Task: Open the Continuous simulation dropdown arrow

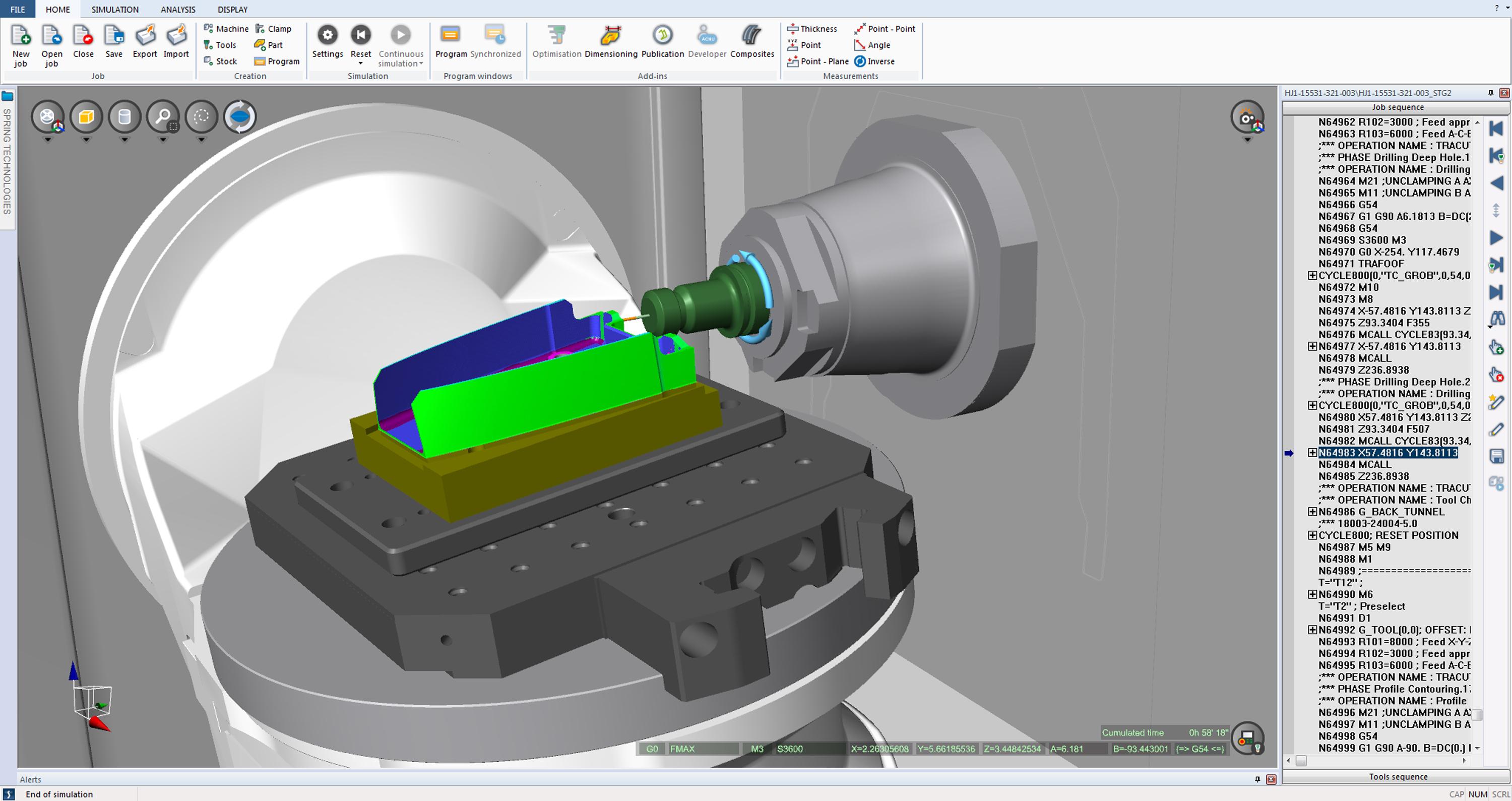Action: [x=421, y=64]
